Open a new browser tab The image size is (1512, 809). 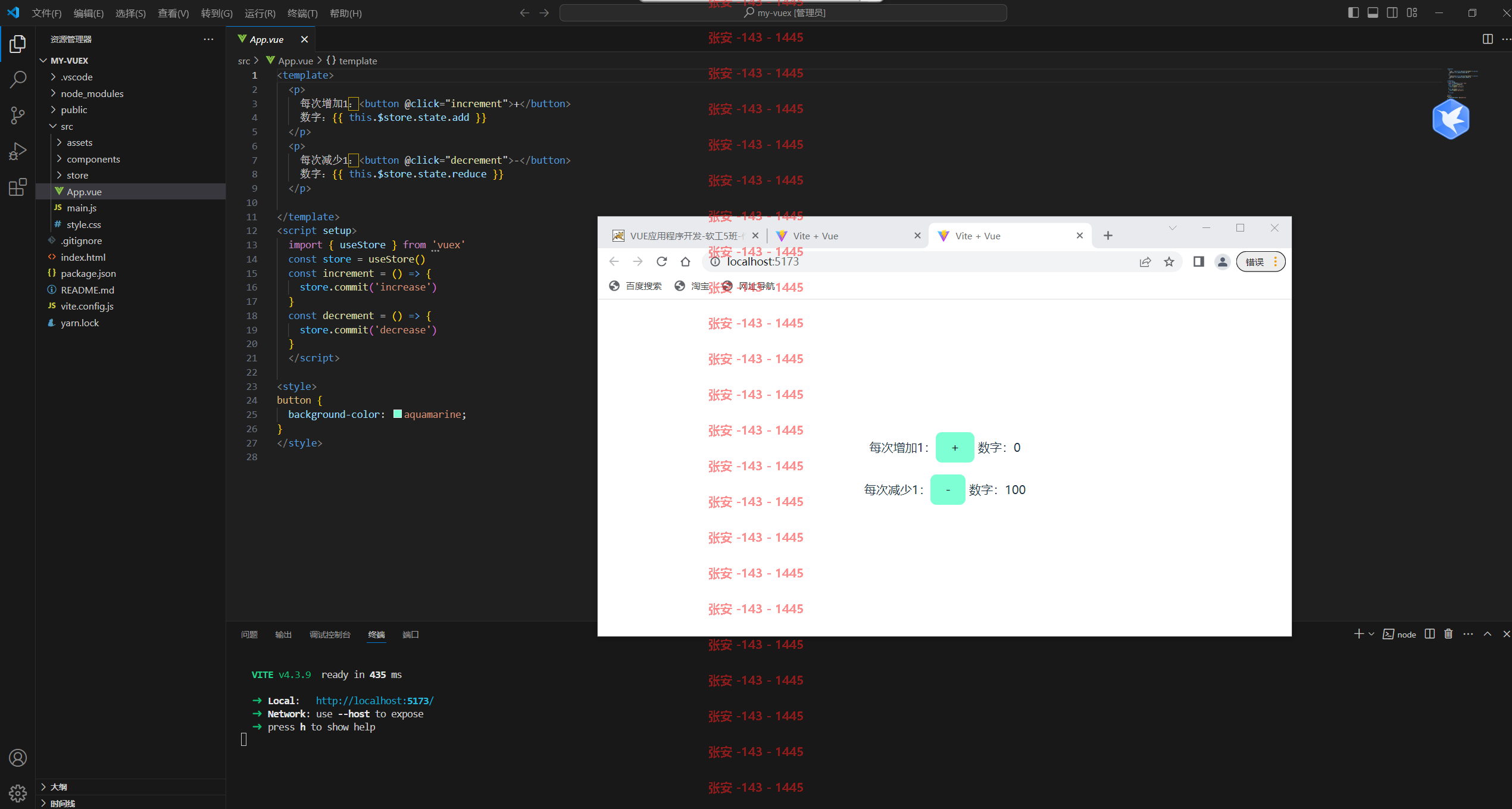pos(1108,236)
